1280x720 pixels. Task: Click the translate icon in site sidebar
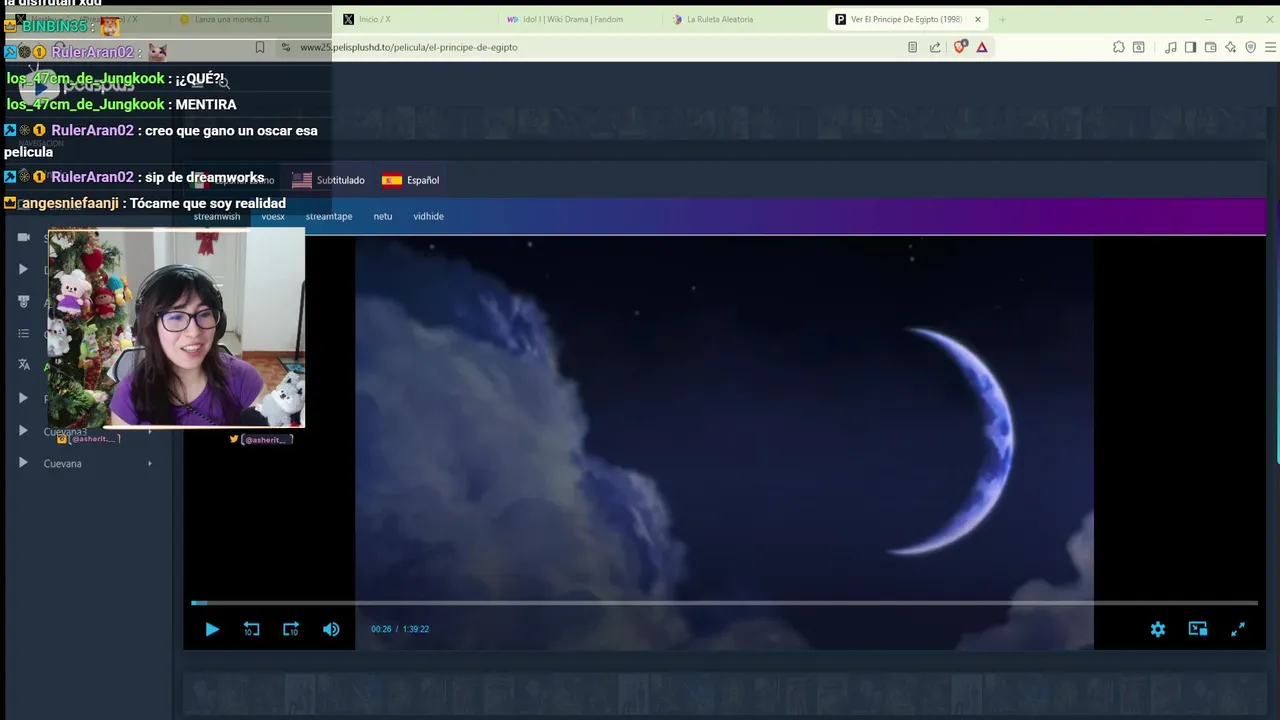pyautogui.click(x=24, y=365)
